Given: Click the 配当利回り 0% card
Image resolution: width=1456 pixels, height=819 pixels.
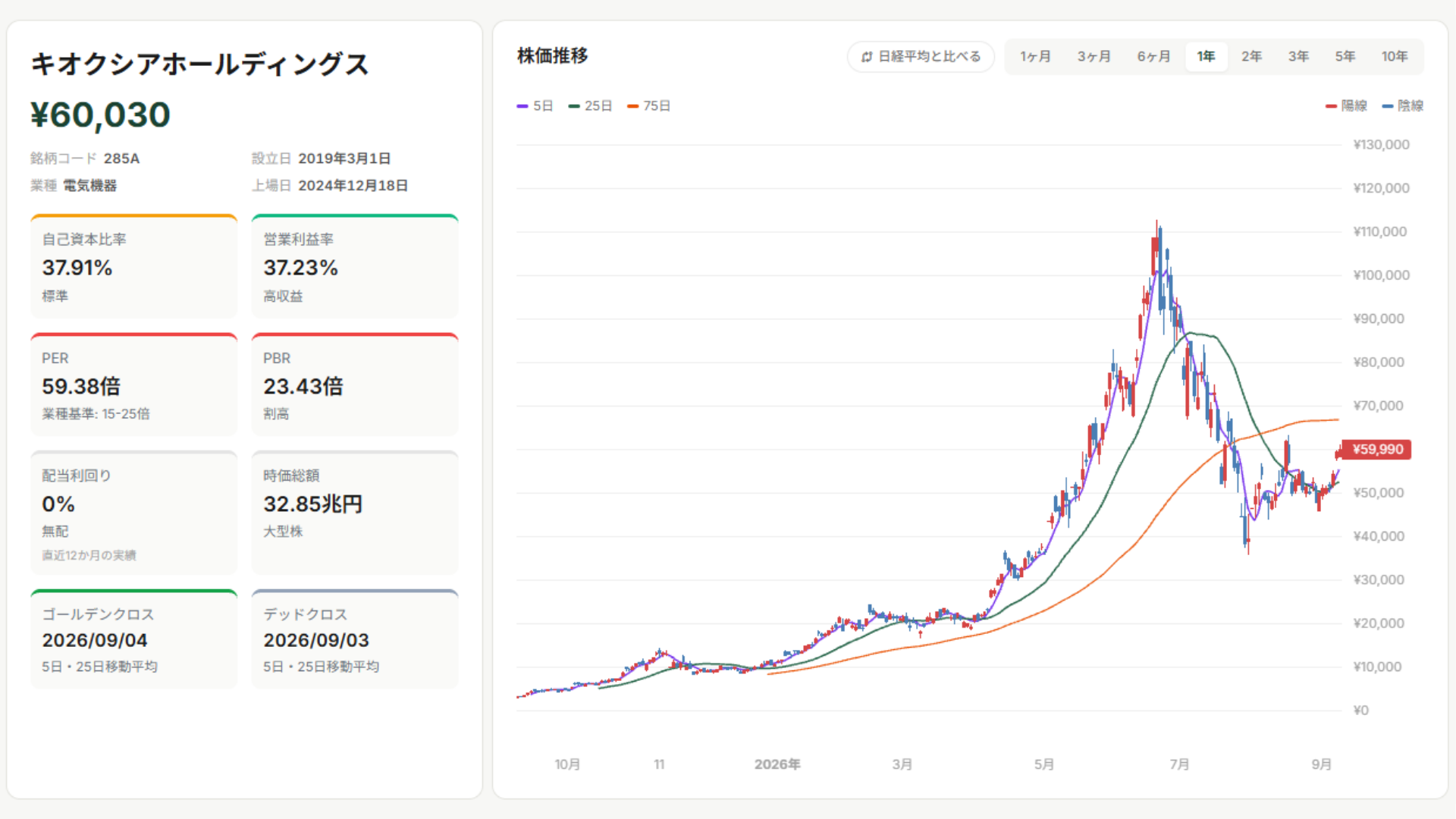Looking at the screenshot, I should pos(134,513).
